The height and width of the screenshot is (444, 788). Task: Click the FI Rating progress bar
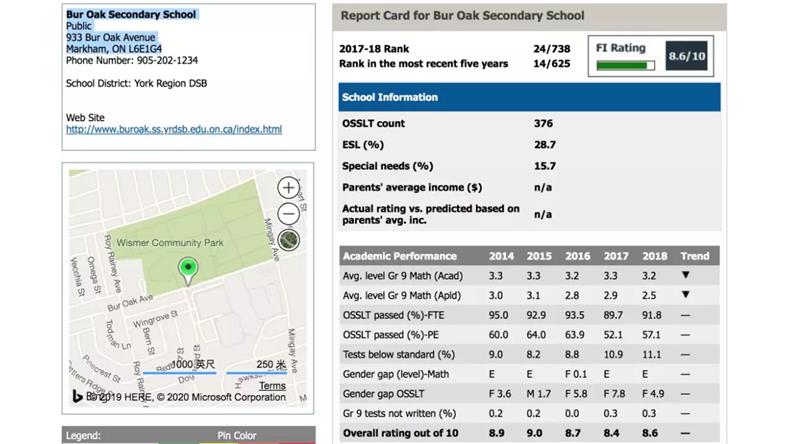coord(625,67)
